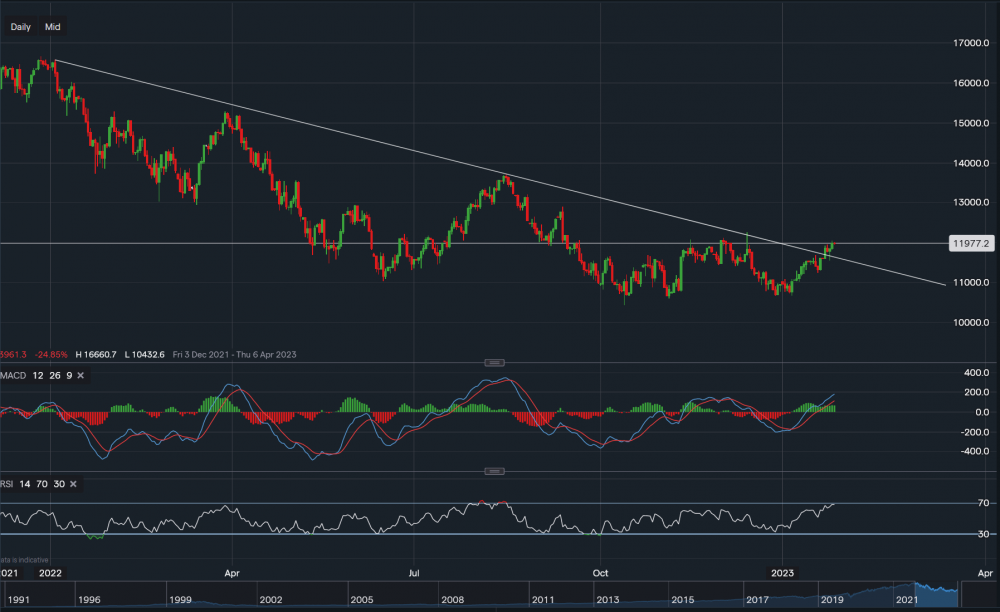Open the Daily timeframe selector
The height and width of the screenshot is (612, 1000).
20,27
